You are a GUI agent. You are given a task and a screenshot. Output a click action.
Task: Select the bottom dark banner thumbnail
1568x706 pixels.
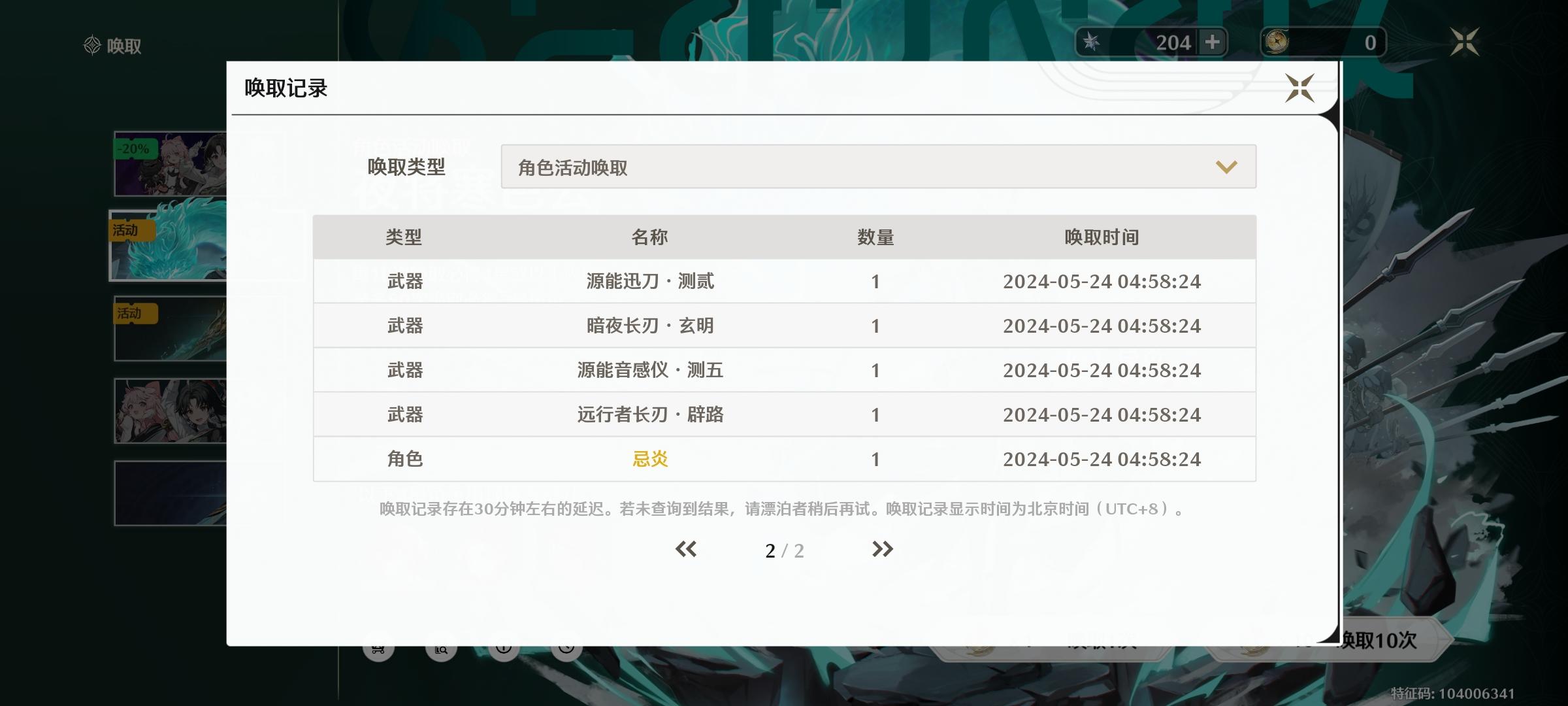coord(171,493)
